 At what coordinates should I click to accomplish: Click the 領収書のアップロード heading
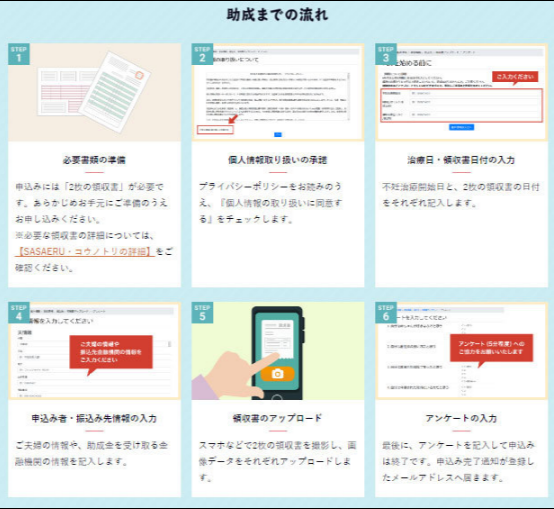pos(278,418)
